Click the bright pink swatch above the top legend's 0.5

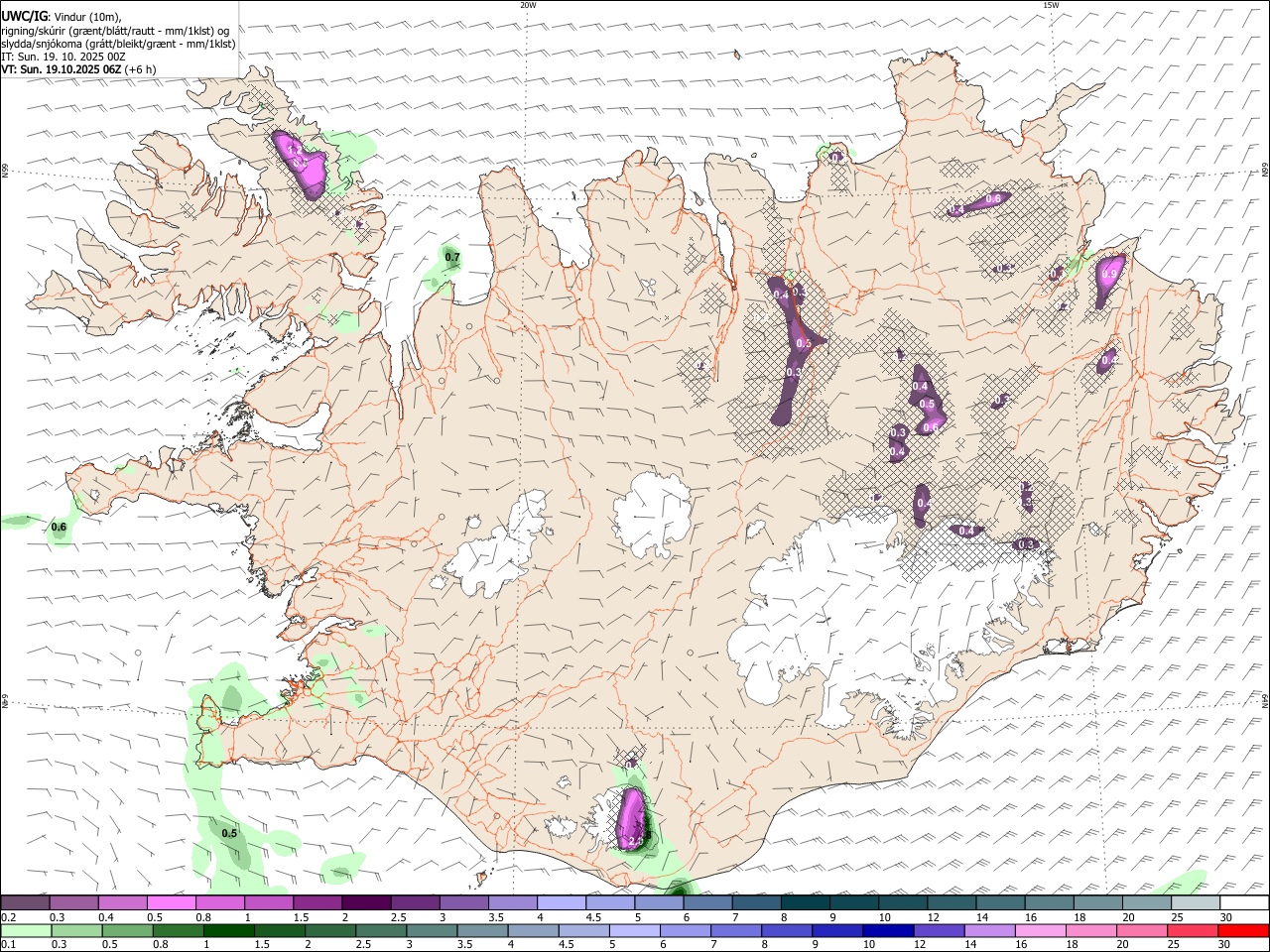click(172, 903)
